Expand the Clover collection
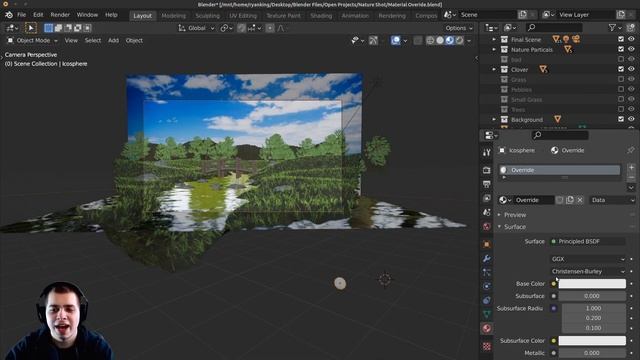This screenshot has width=640, height=360. (x=494, y=69)
